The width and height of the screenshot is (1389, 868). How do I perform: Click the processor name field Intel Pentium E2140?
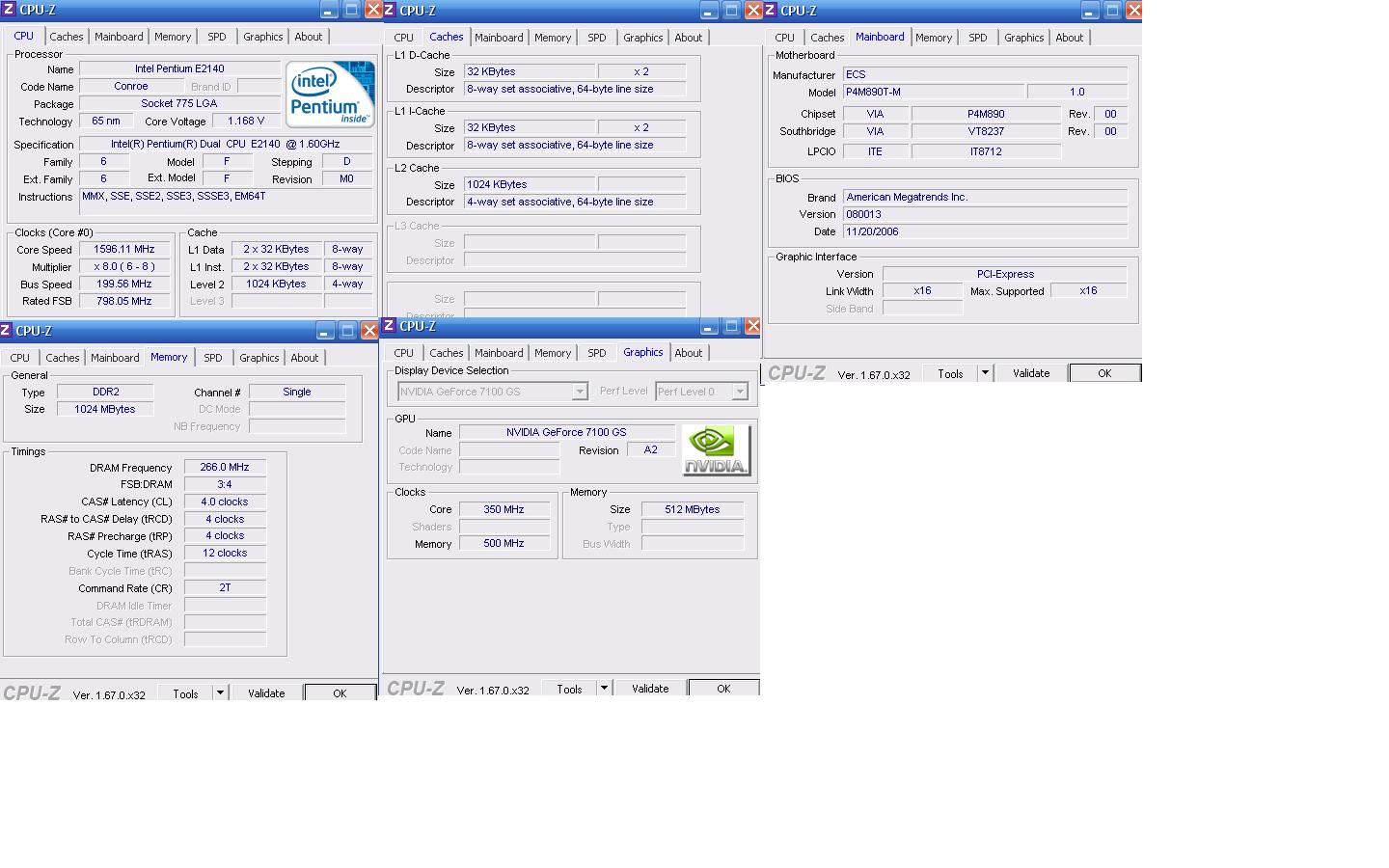(x=179, y=68)
